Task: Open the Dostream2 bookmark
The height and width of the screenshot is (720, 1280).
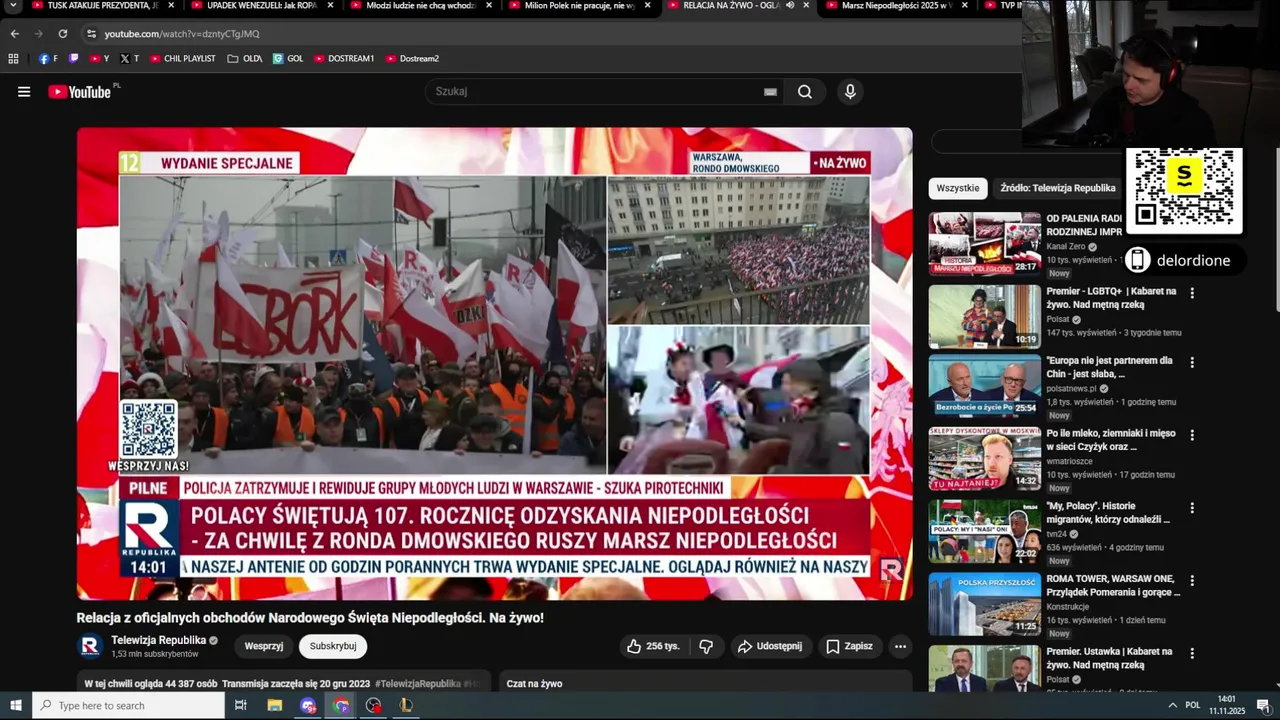Action: tap(412, 59)
